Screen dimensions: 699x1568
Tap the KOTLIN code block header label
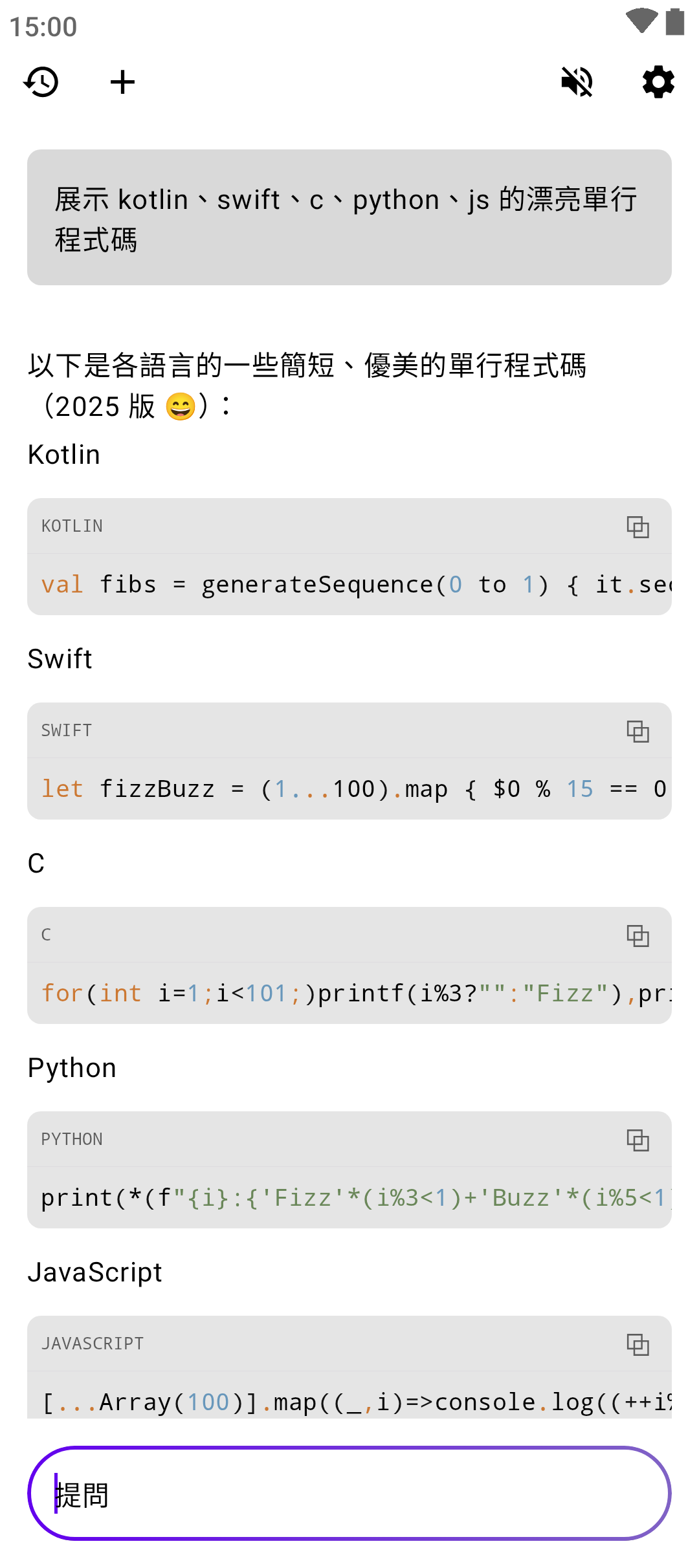pyautogui.click(x=72, y=527)
